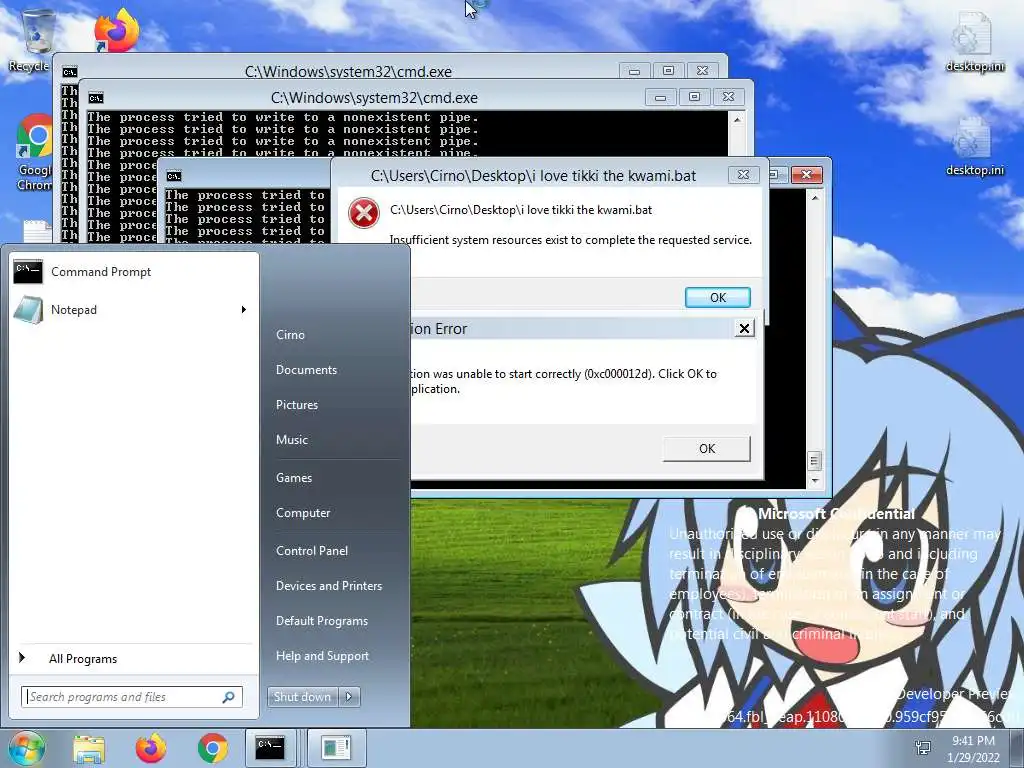Click the Shut down button
The height and width of the screenshot is (768, 1024).
pos(302,697)
